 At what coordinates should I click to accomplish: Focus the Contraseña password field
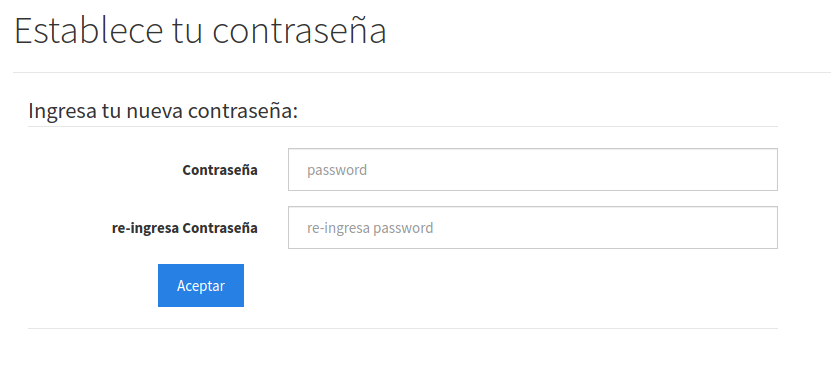pos(533,170)
